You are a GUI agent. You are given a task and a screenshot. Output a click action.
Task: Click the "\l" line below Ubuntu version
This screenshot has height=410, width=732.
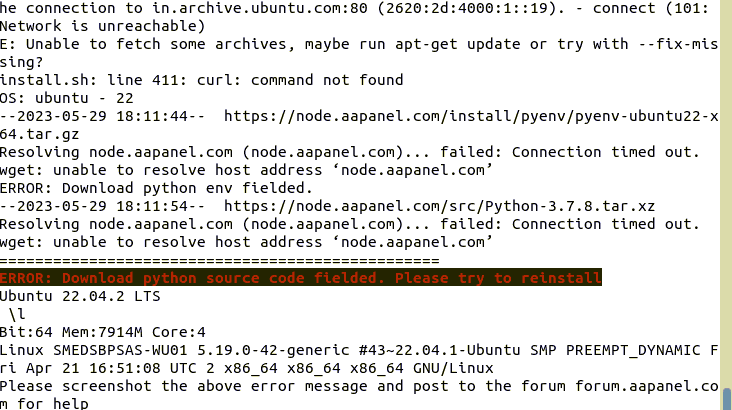(17, 314)
